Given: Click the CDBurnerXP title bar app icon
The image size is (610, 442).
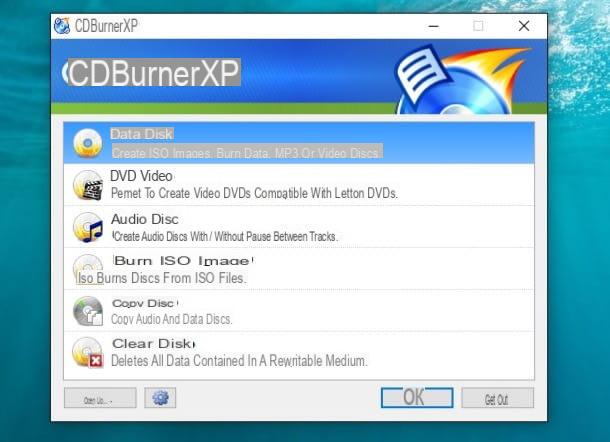Looking at the screenshot, I should tap(63, 26).
